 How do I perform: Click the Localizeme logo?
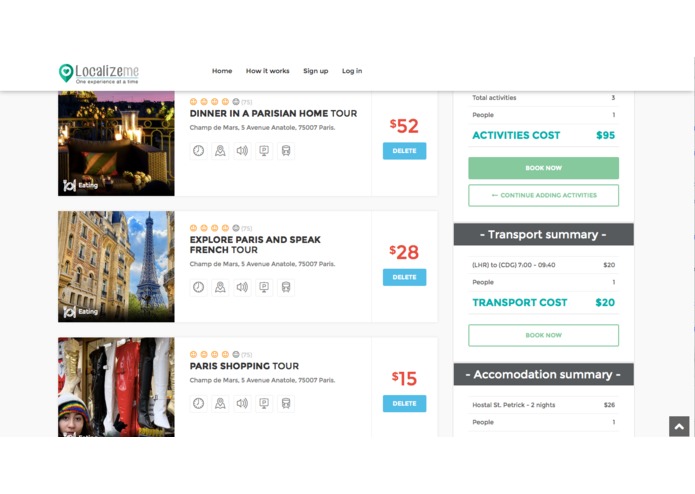99,73
